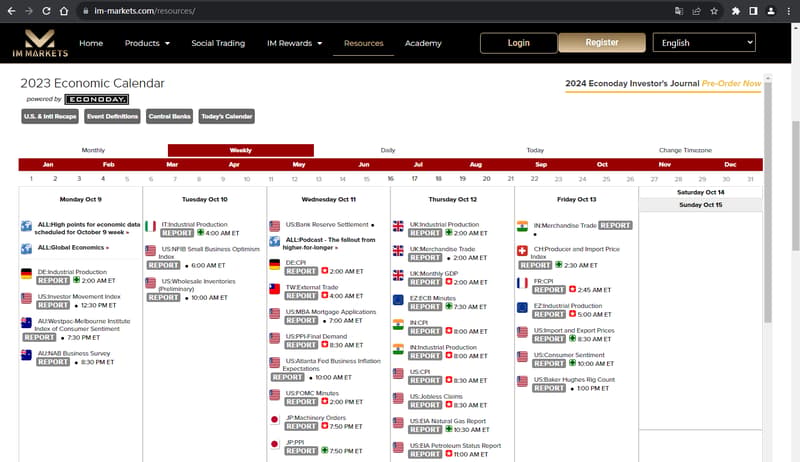Open the Social Trading navigation item
The width and height of the screenshot is (800, 462).
point(218,43)
